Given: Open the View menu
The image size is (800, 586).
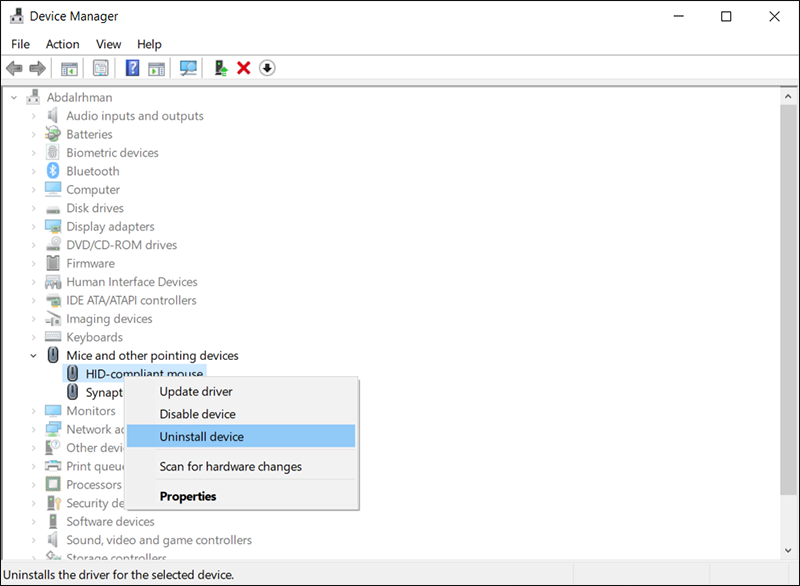Looking at the screenshot, I should pos(108,44).
